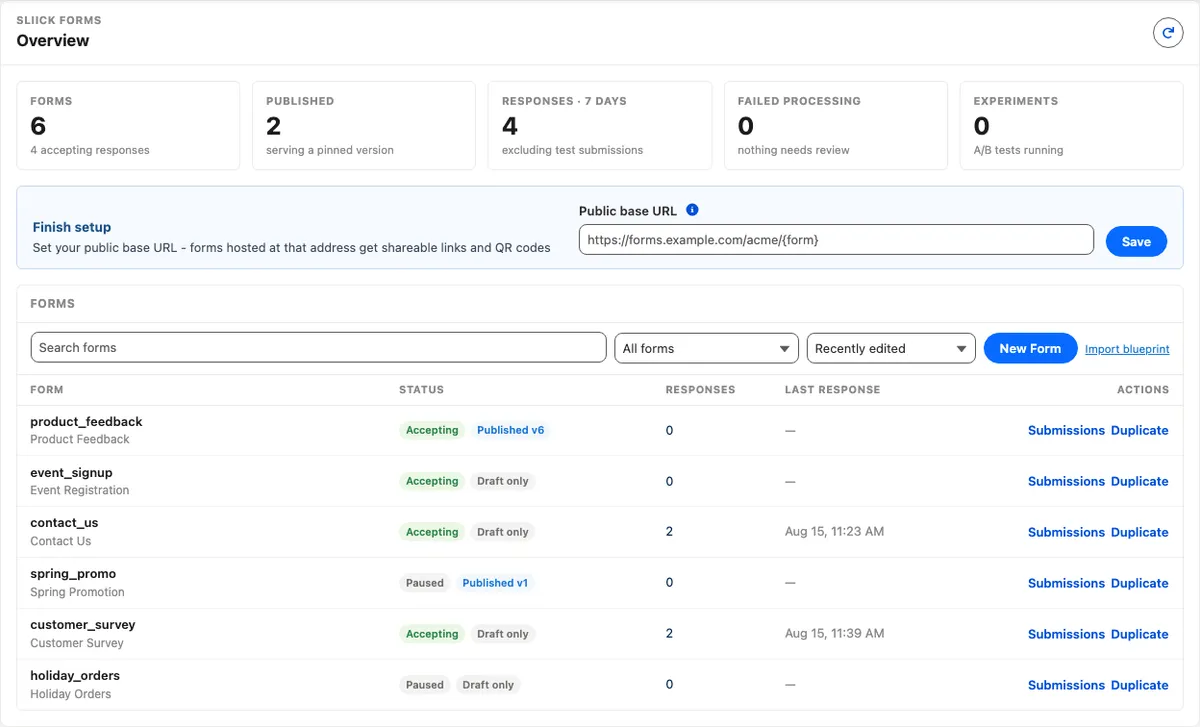
Task: Click the Published summary card
Action: click(364, 125)
